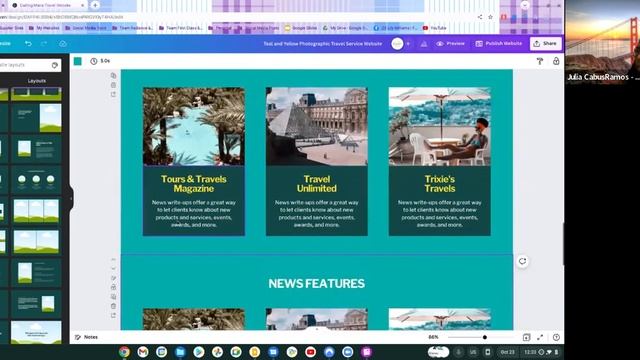
Task: Select the two-image strip layout
Action: (36, 242)
